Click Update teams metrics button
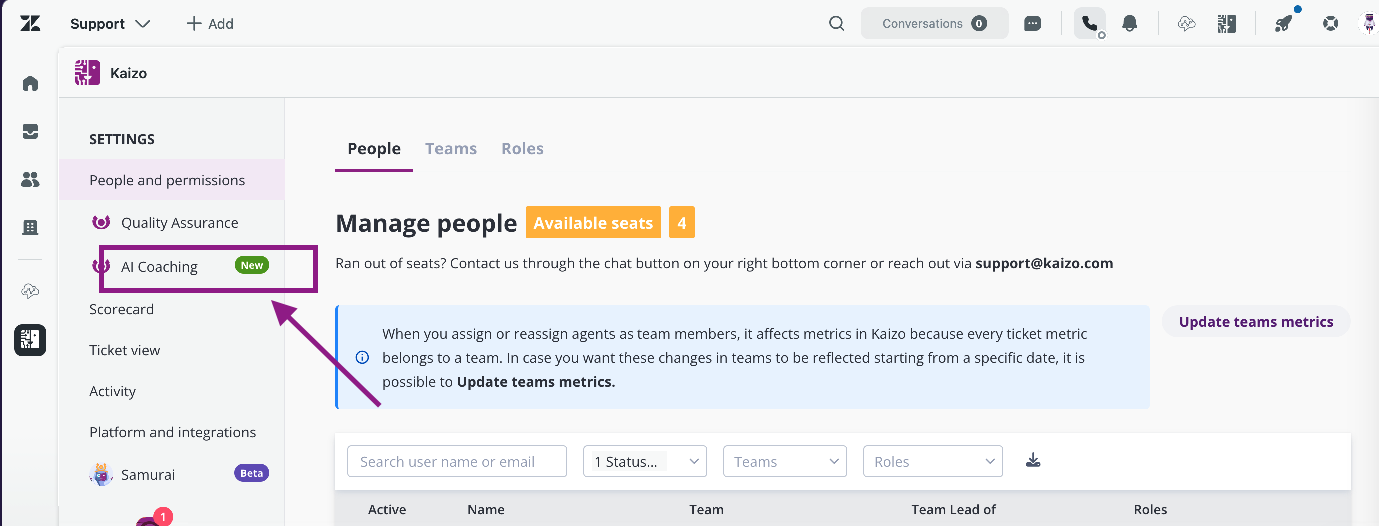This screenshot has width=1379, height=526. (x=1256, y=322)
